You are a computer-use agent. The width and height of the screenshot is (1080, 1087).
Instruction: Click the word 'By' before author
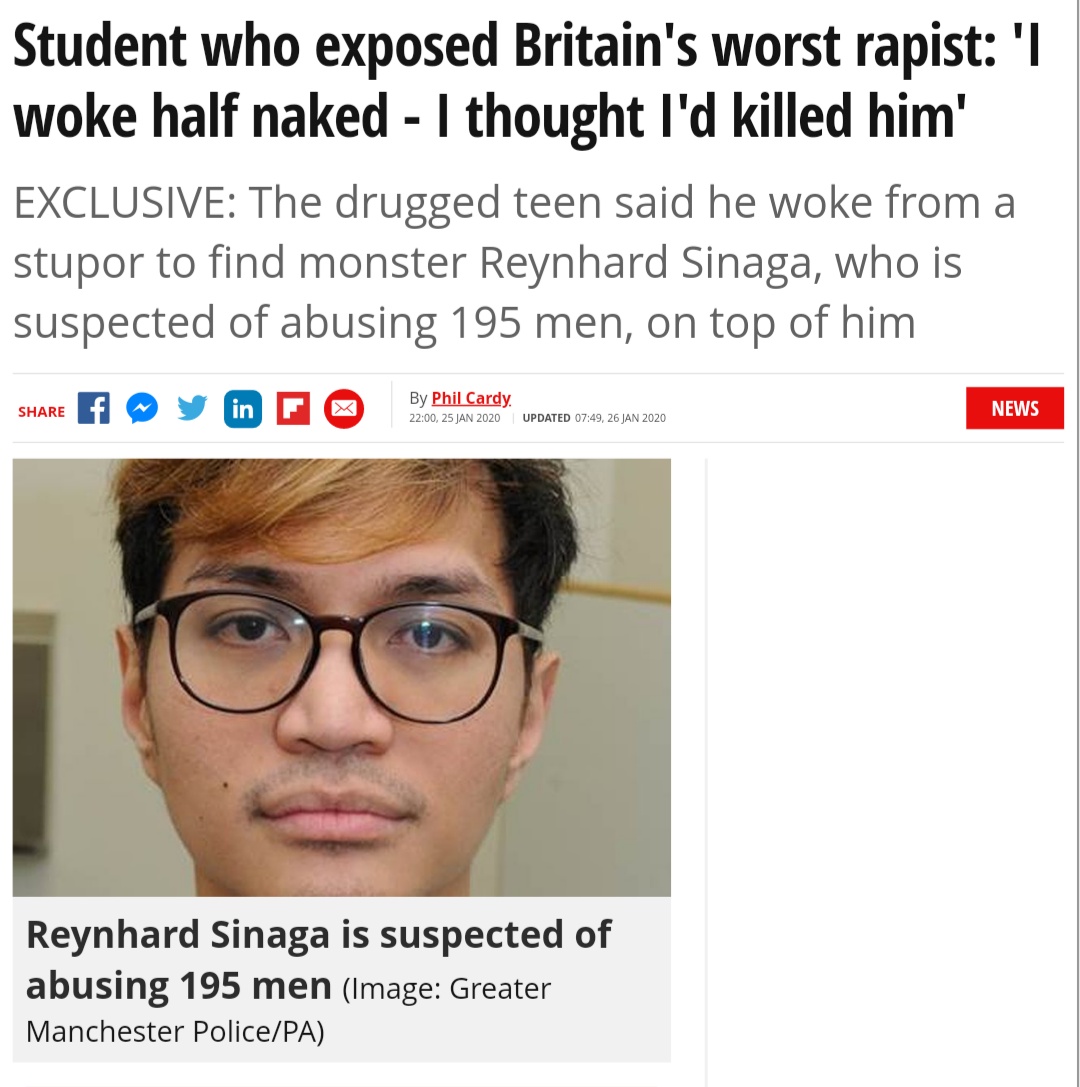418,398
